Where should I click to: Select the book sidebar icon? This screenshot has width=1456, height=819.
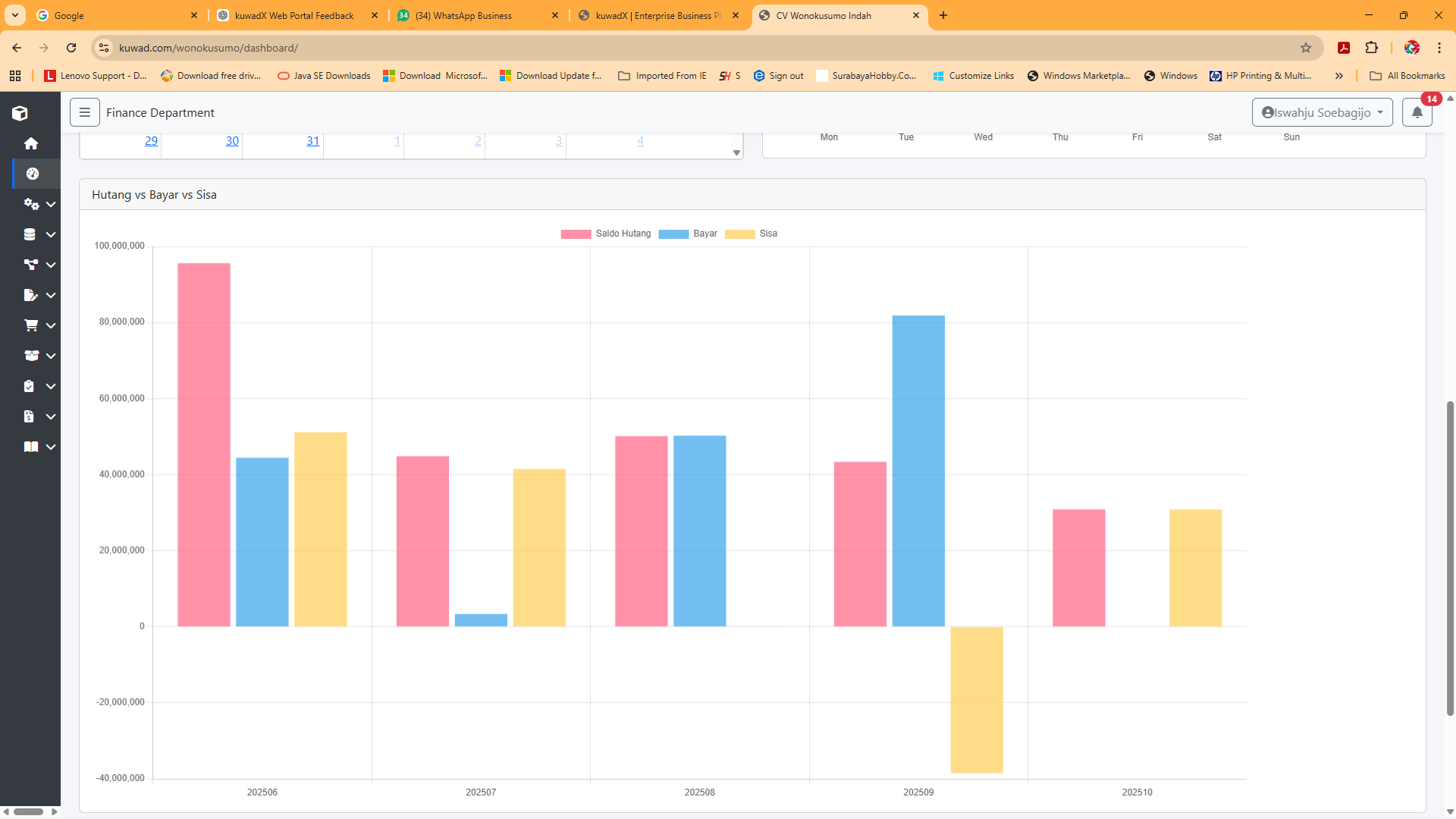[x=31, y=447]
